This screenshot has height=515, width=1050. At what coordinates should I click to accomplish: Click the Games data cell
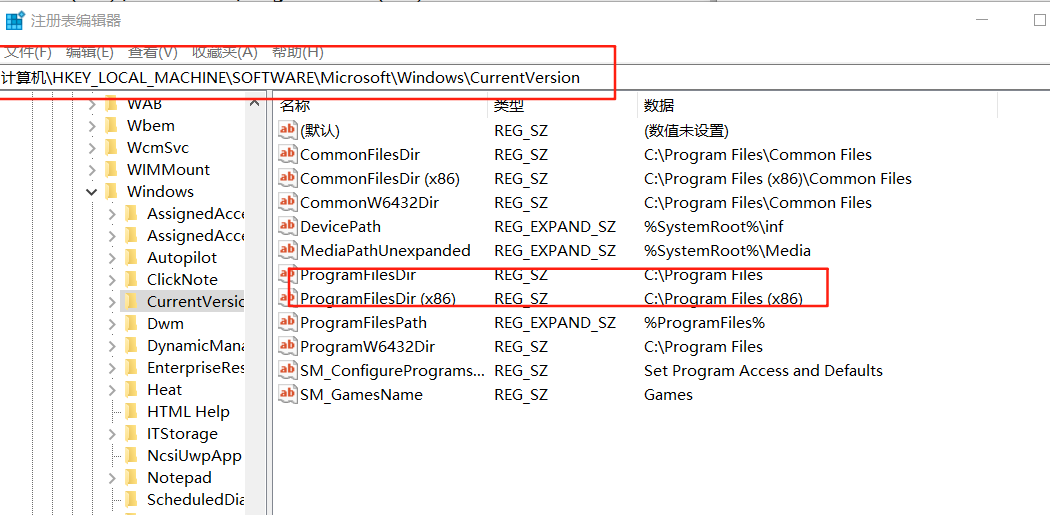pos(668,395)
